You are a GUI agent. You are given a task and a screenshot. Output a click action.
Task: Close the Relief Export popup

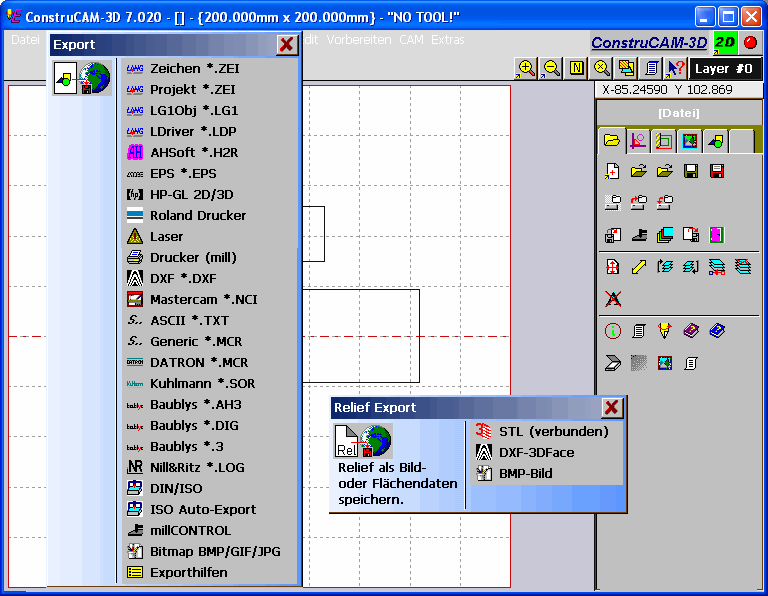612,408
